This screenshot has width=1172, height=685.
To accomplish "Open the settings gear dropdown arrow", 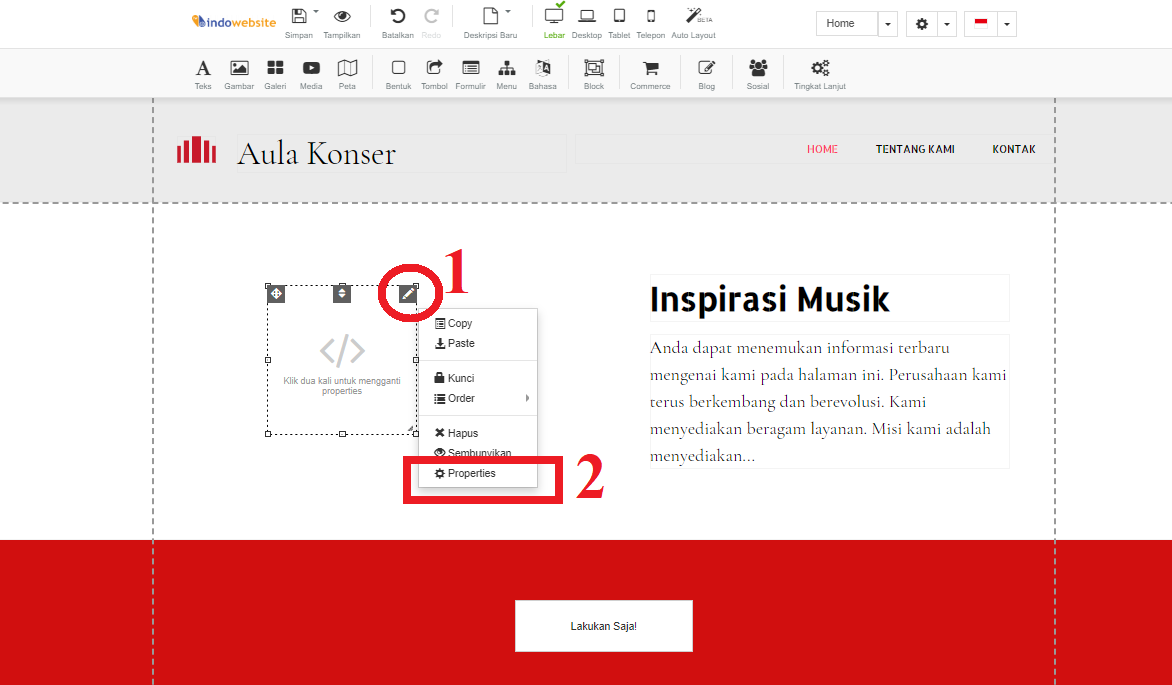I will coord(946,23).
